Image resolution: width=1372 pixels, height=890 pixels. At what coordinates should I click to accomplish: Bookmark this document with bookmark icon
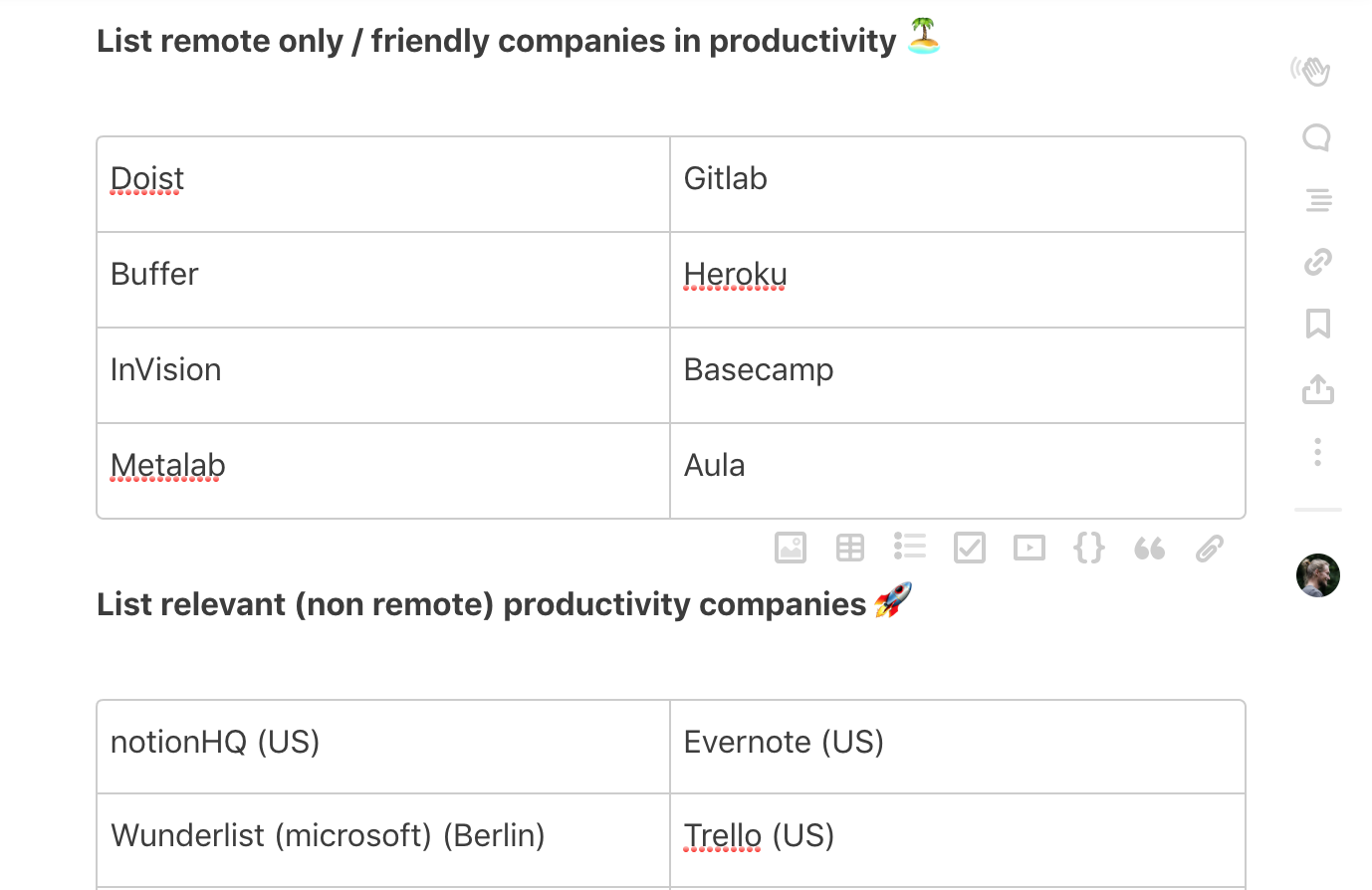tap(1318, 324)
